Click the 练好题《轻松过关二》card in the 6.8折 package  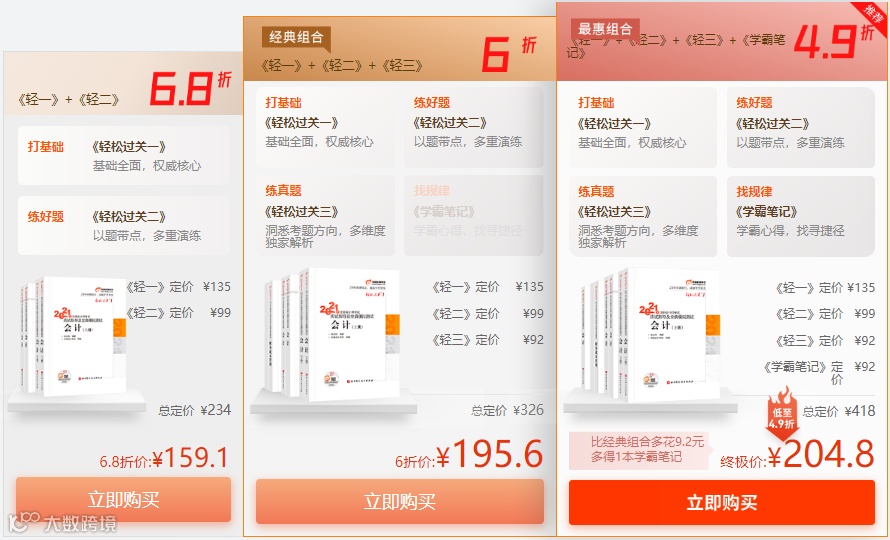[124, 225]
